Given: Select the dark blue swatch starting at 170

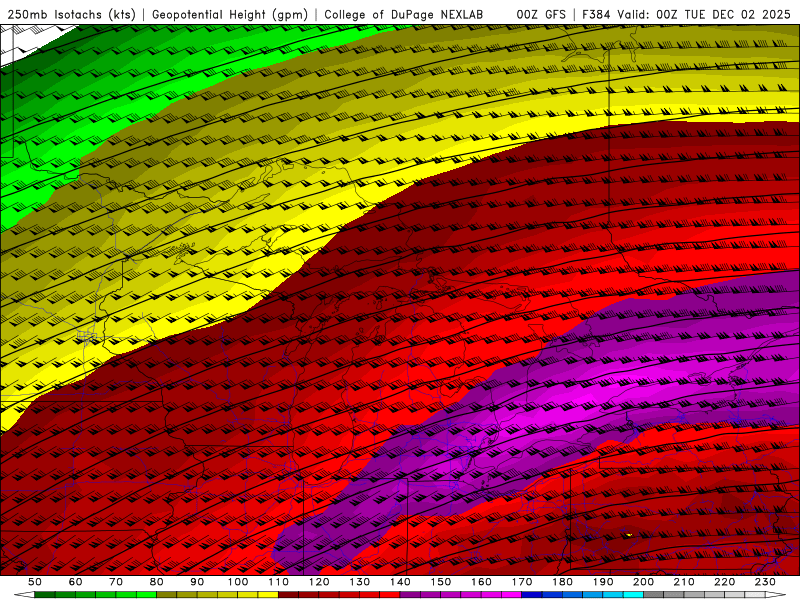Looking at the screenshot, I should tap(532, 595).
